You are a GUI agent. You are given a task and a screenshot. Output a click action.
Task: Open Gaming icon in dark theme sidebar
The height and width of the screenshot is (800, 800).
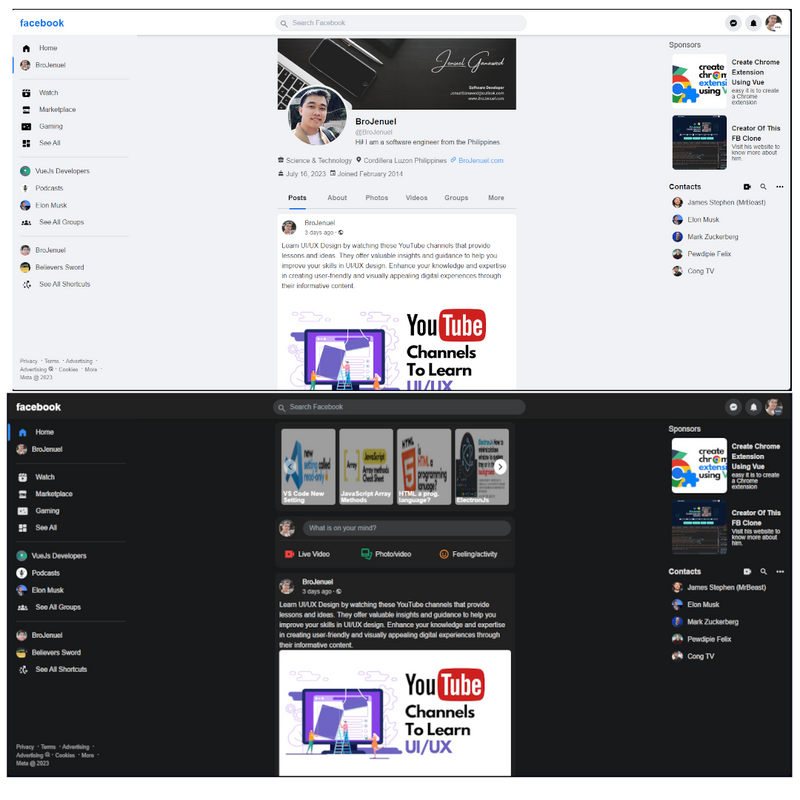pyautogui.click(x=22, y=511)
